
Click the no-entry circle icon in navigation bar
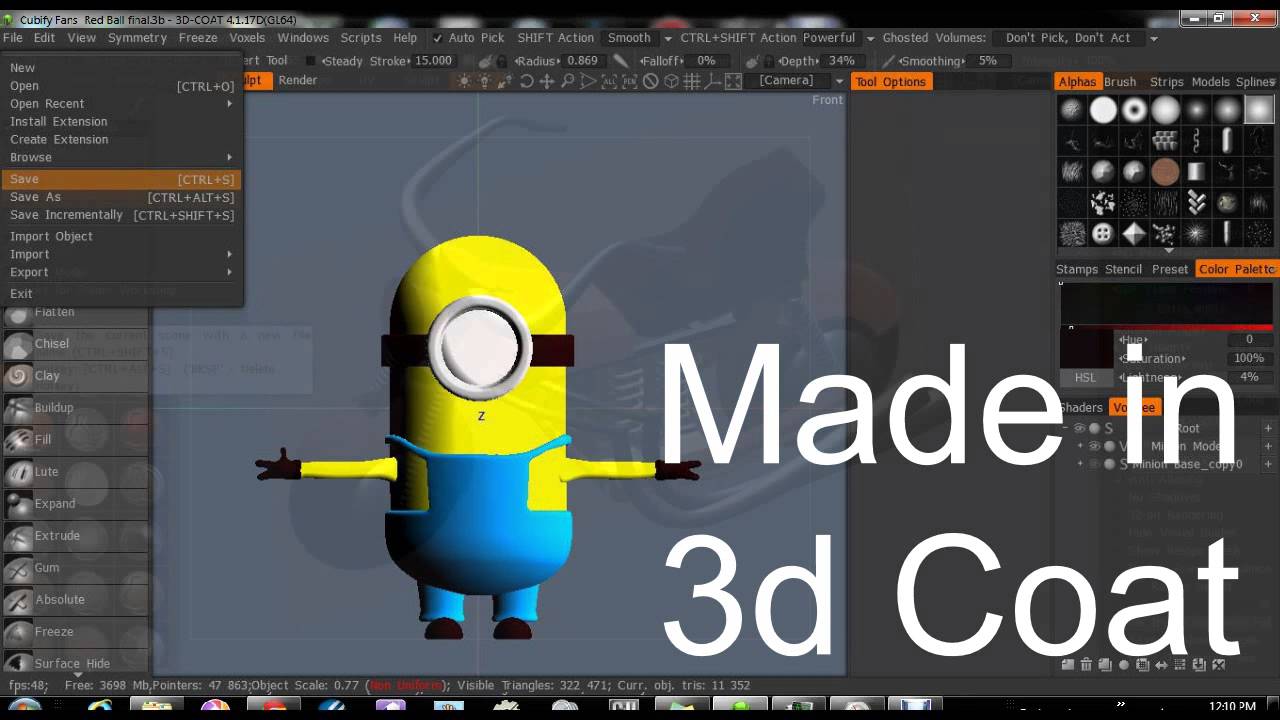pos(651,81)
